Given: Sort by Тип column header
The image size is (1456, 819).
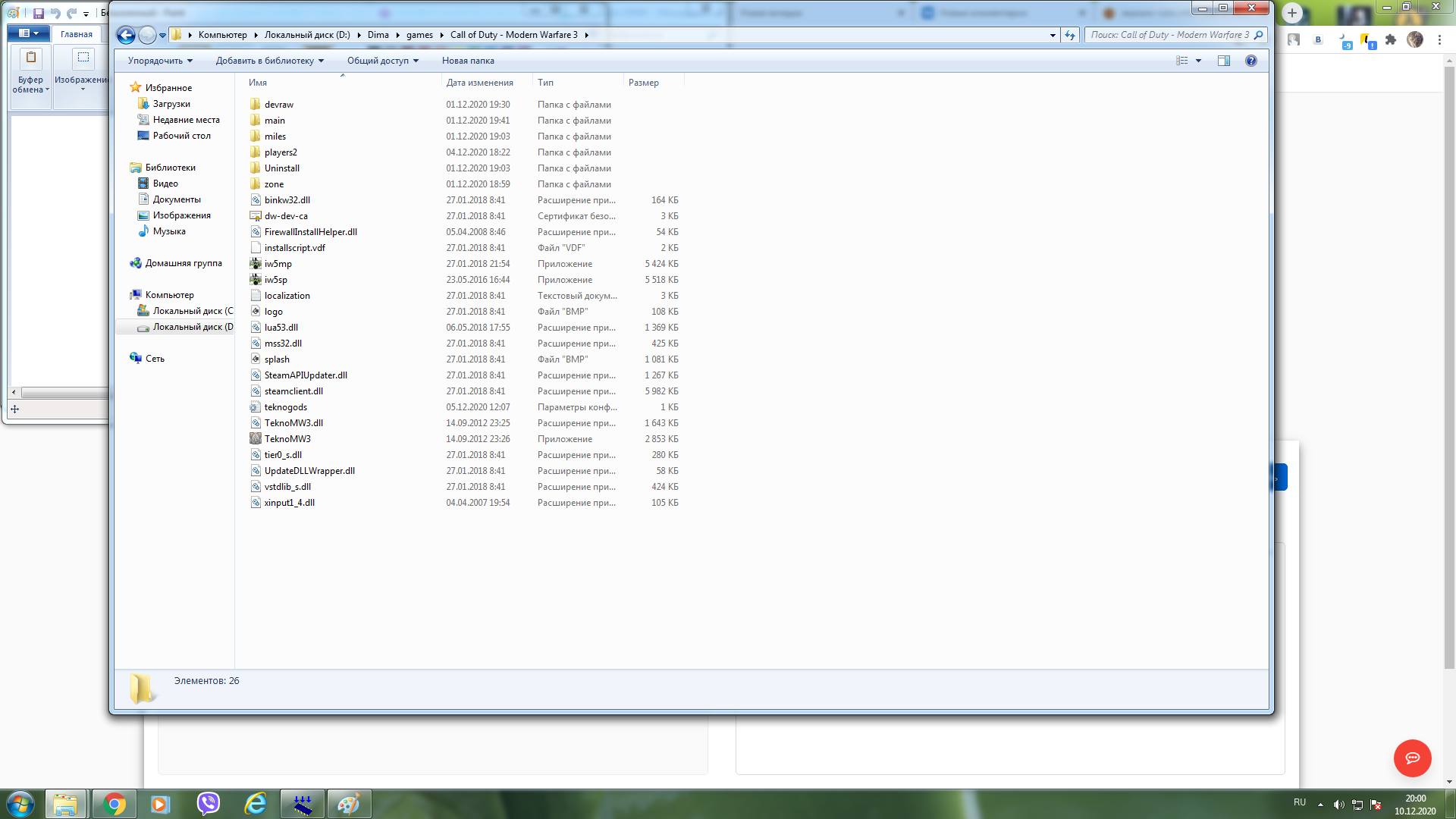Looking at the screenshot, I should (578, 83).
